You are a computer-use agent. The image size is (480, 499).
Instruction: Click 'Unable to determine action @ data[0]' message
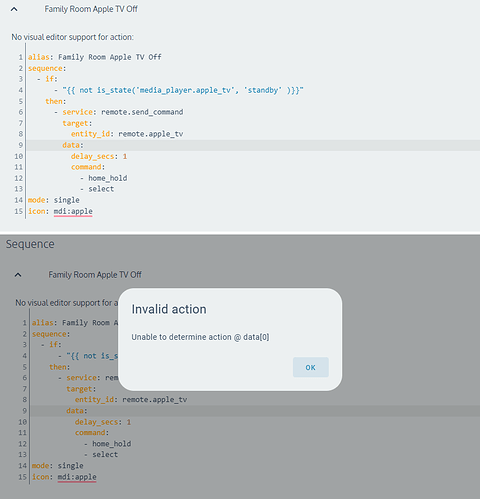[200, 337]
